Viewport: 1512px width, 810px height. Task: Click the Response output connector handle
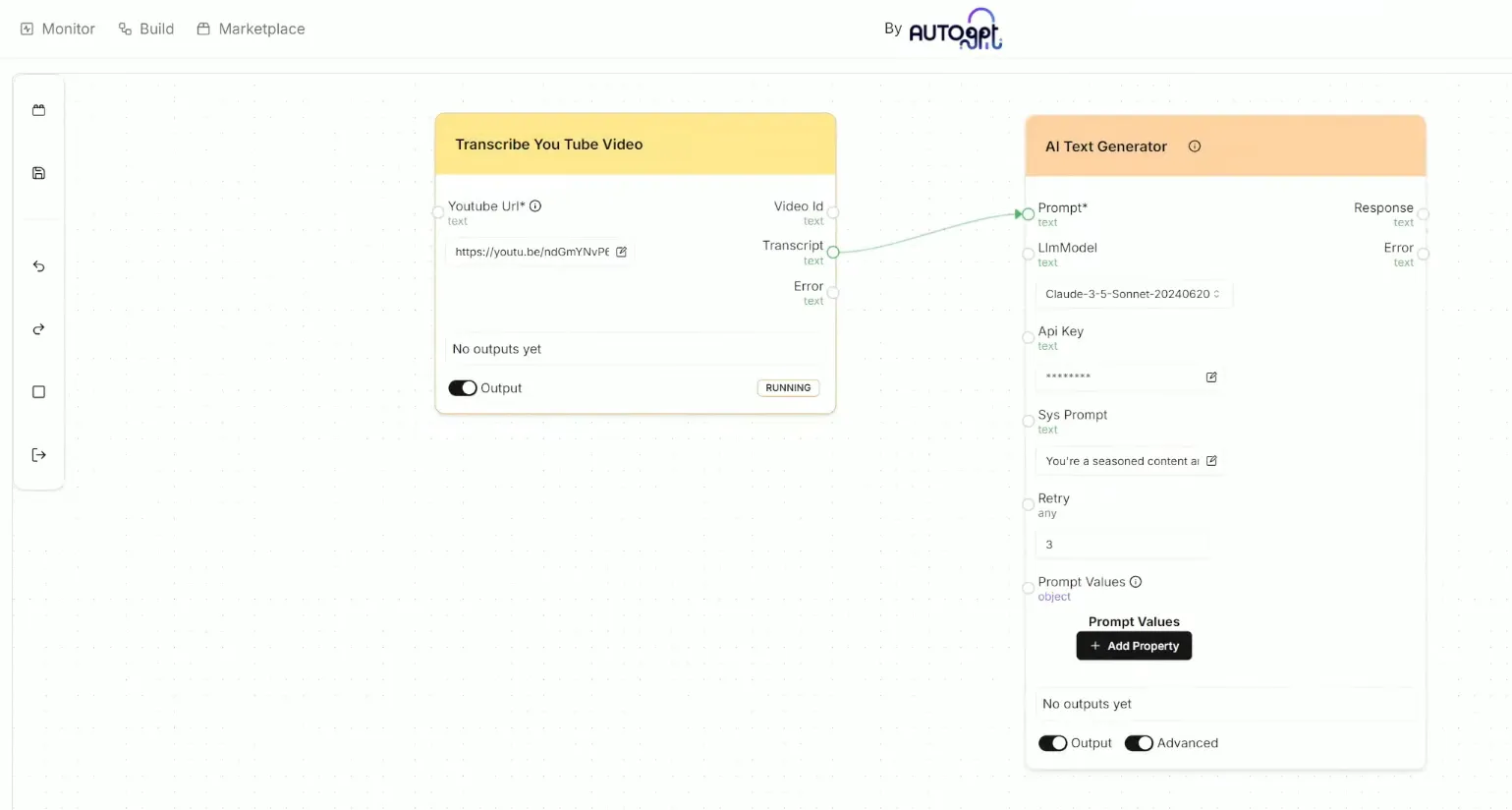(x=1424, y=214)
